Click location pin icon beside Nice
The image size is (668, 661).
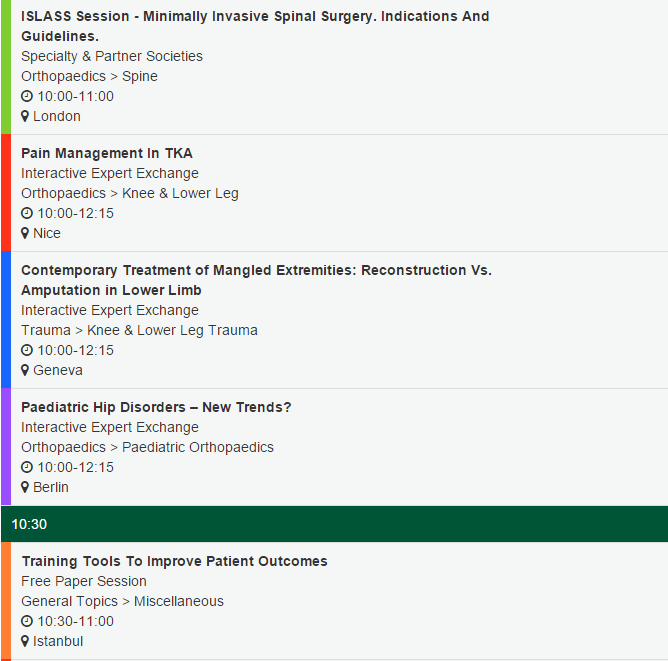point(25,233)
